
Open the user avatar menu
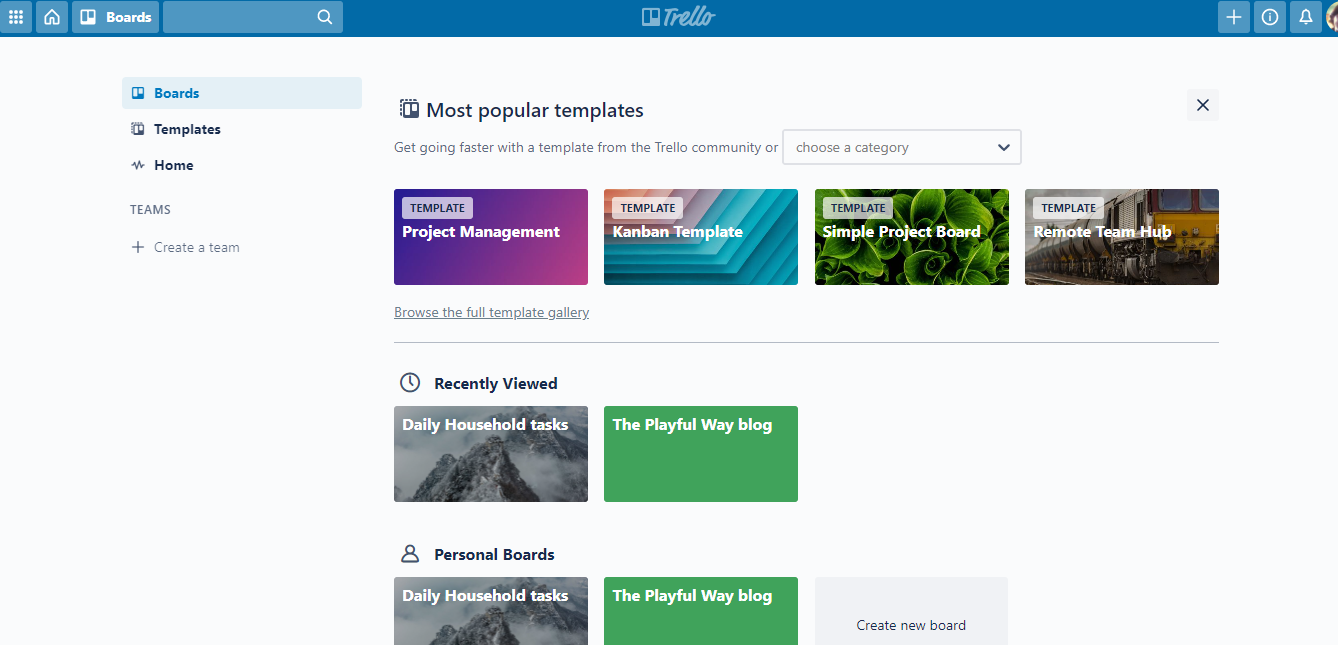(x=1332, y=17)
